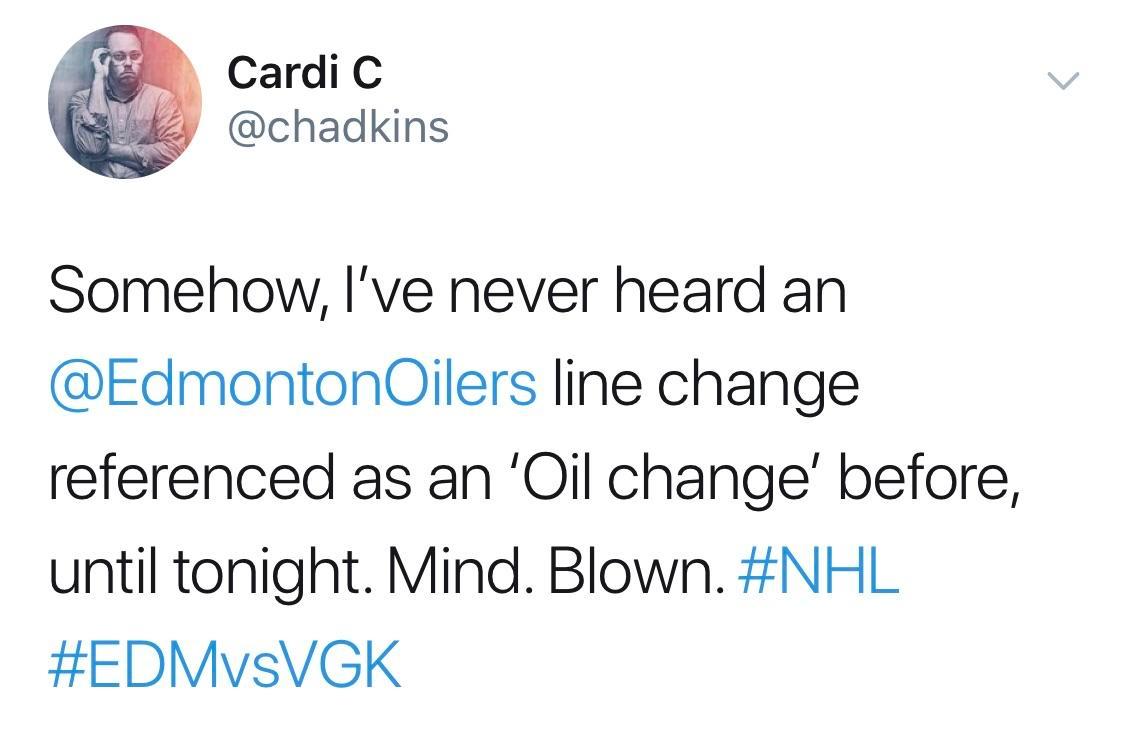Screen dimensions: 1125x743
Task: Click the circular profile avatar photo
Action: pos(124,102)
